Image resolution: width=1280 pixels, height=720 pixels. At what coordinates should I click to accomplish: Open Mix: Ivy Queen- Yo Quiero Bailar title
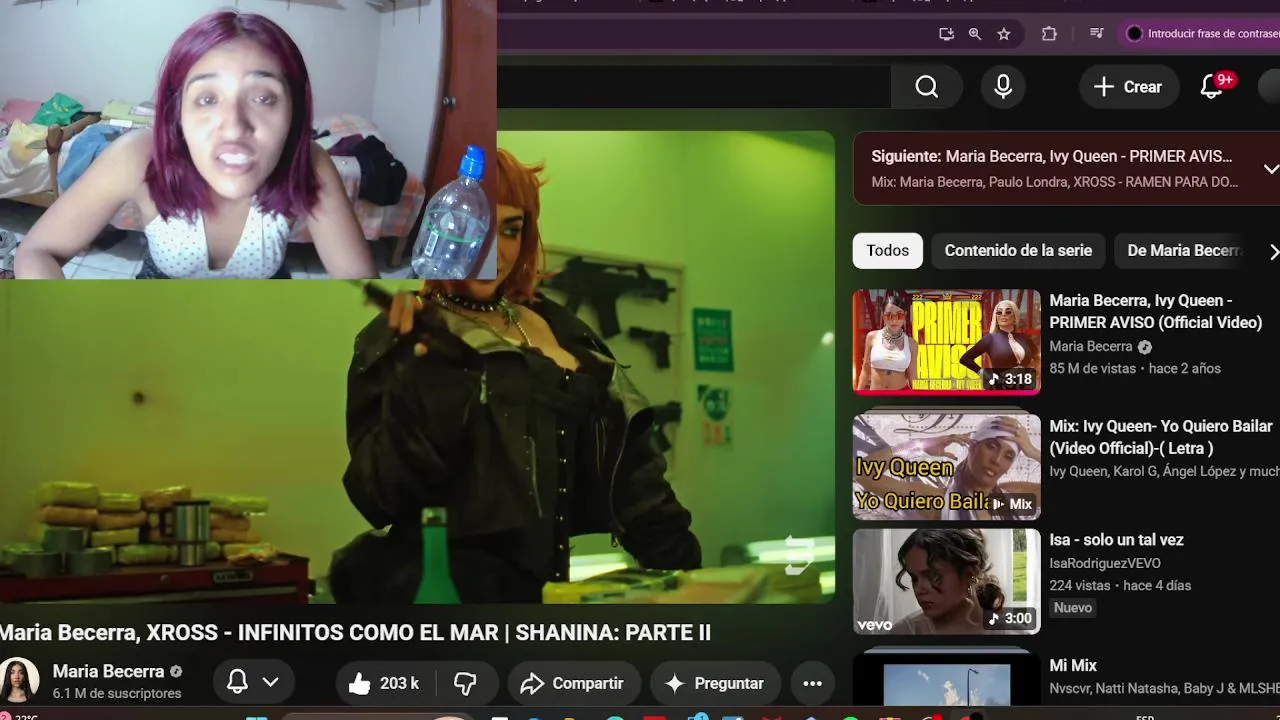pos(1162,437)
